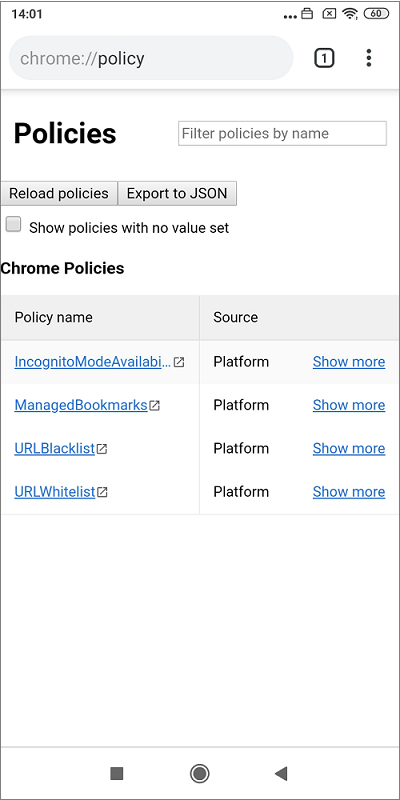Tap the Android back navigation button

tap(281, 773)
